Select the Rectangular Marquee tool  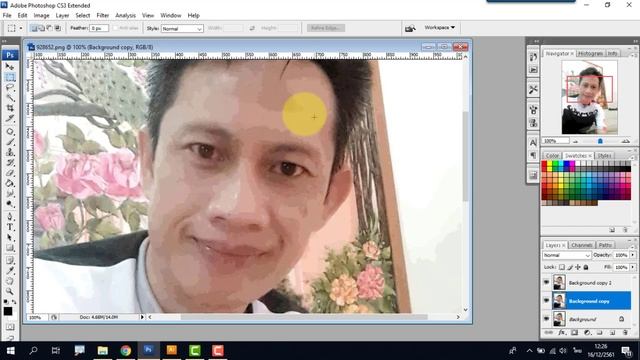click(x=10, y=77)
